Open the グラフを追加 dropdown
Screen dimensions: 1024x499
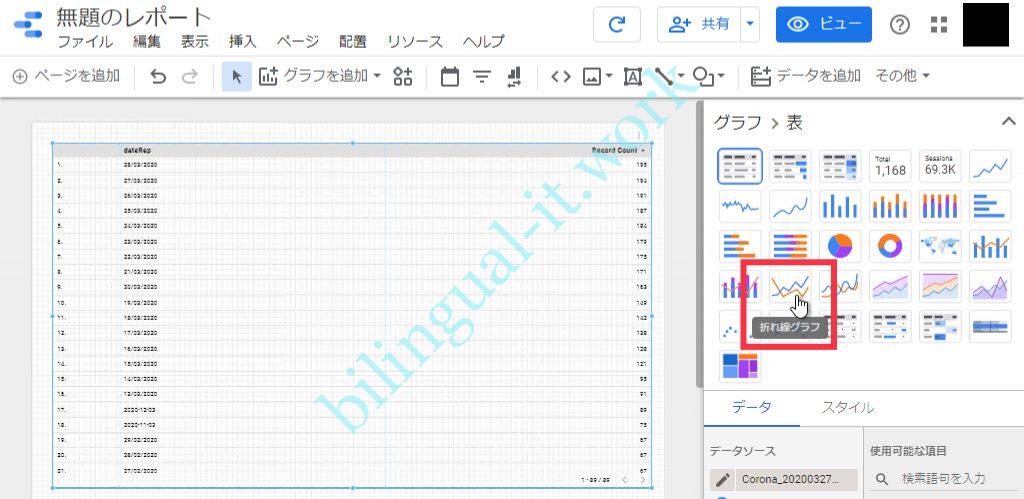(320, 76)
